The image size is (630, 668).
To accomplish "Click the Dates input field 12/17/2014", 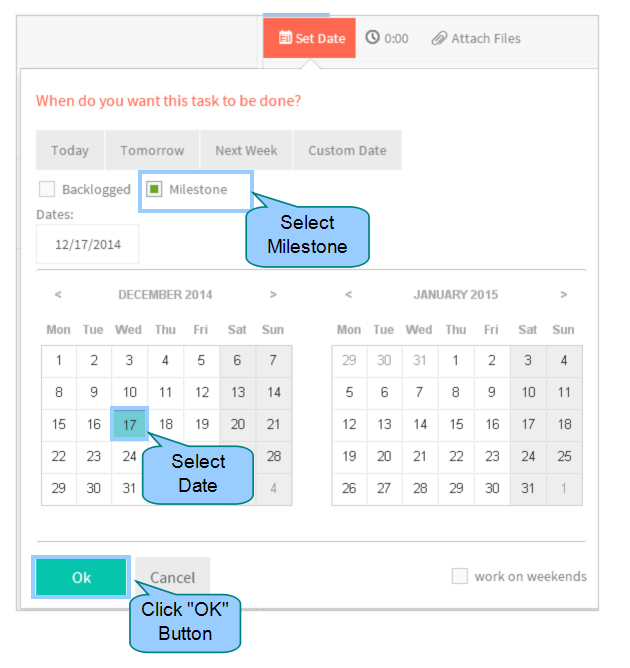I will (87, 244).
